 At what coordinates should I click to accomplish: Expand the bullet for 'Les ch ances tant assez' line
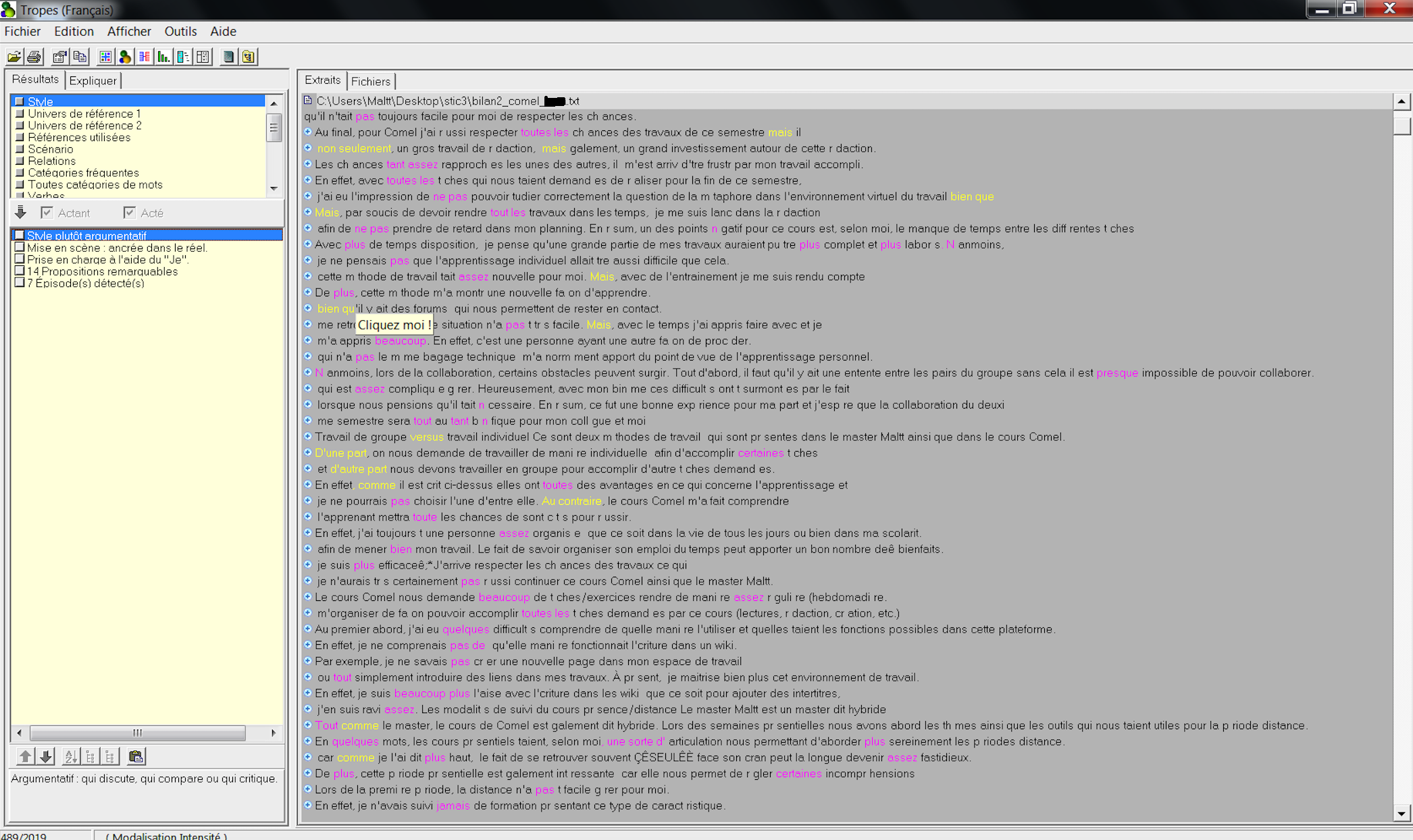[308, 164]
